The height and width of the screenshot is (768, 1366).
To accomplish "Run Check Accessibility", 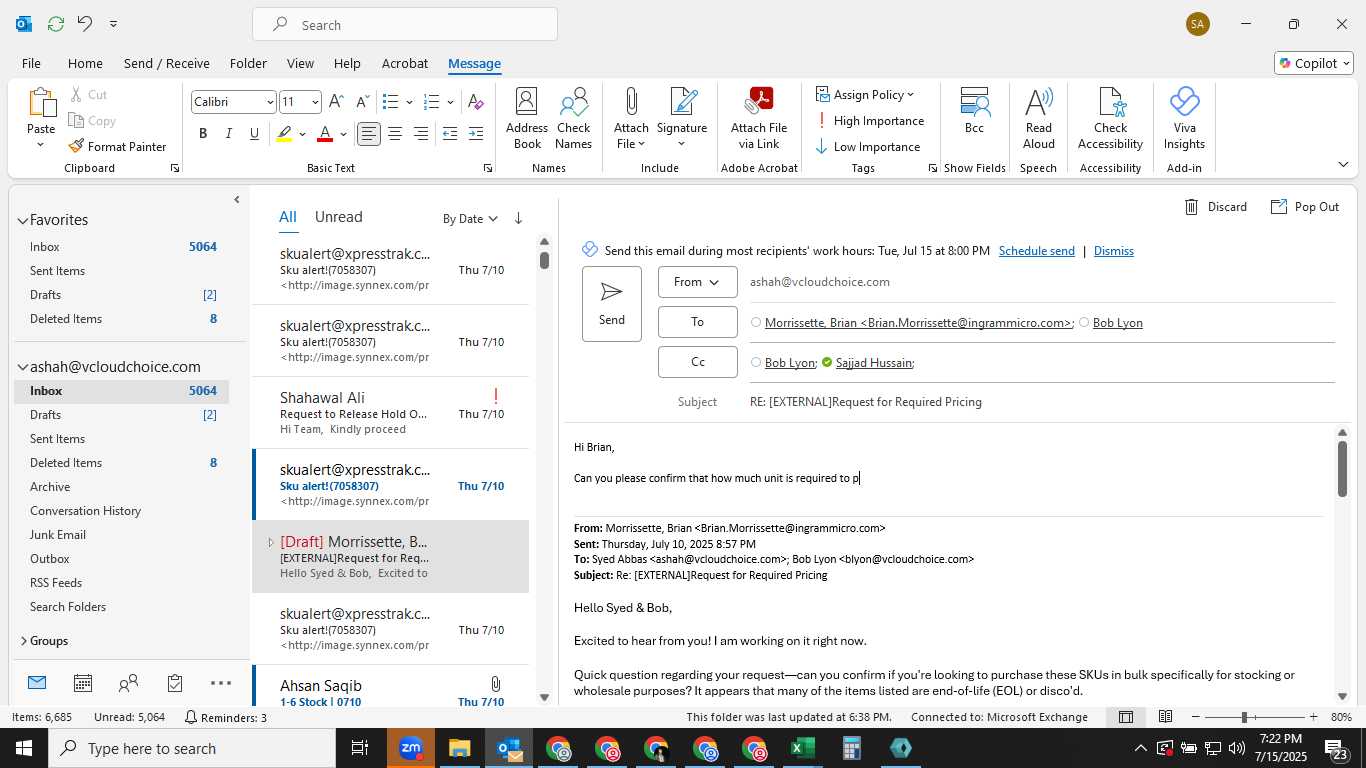I will click(1110, 119).
